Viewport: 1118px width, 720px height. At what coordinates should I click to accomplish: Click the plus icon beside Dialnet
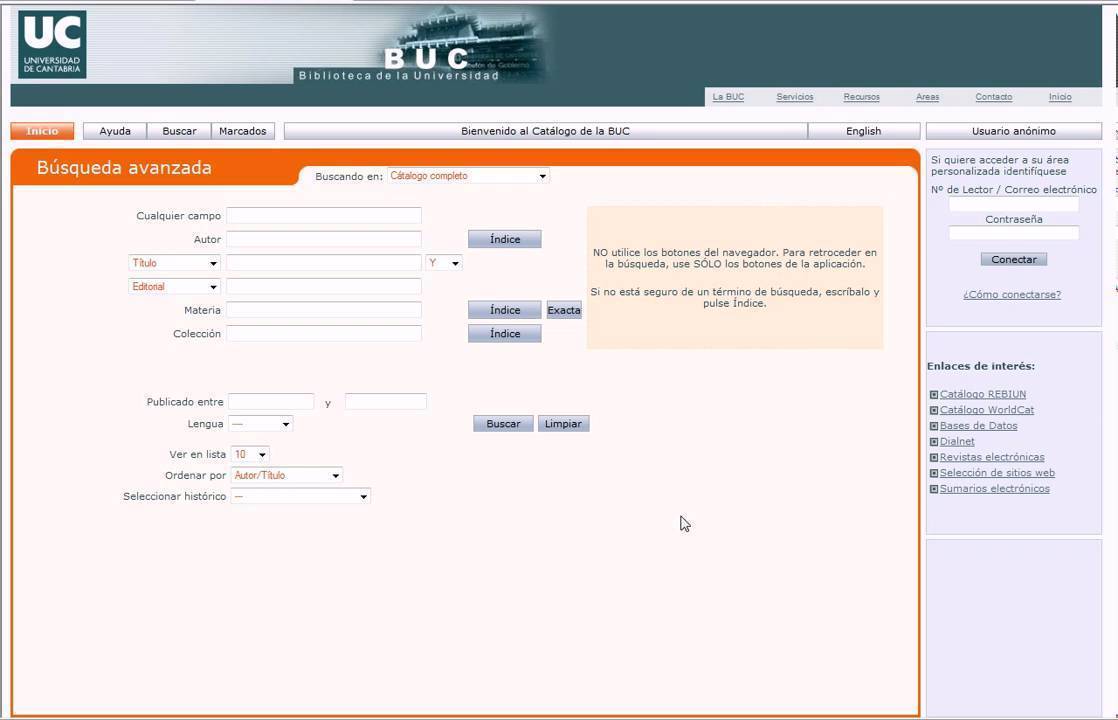934,442
